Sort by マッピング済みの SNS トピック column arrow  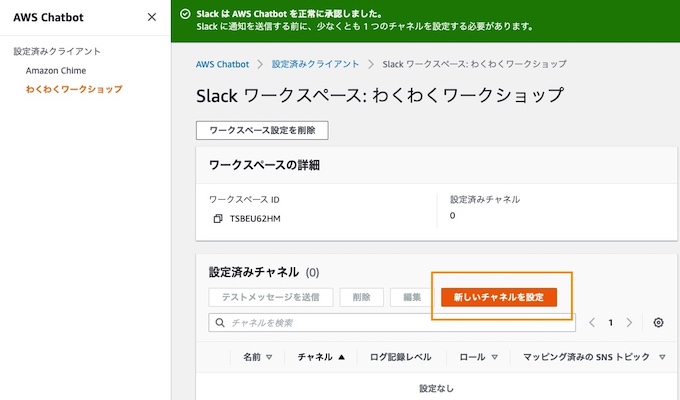pyautogui.click(x=662, y=357)
